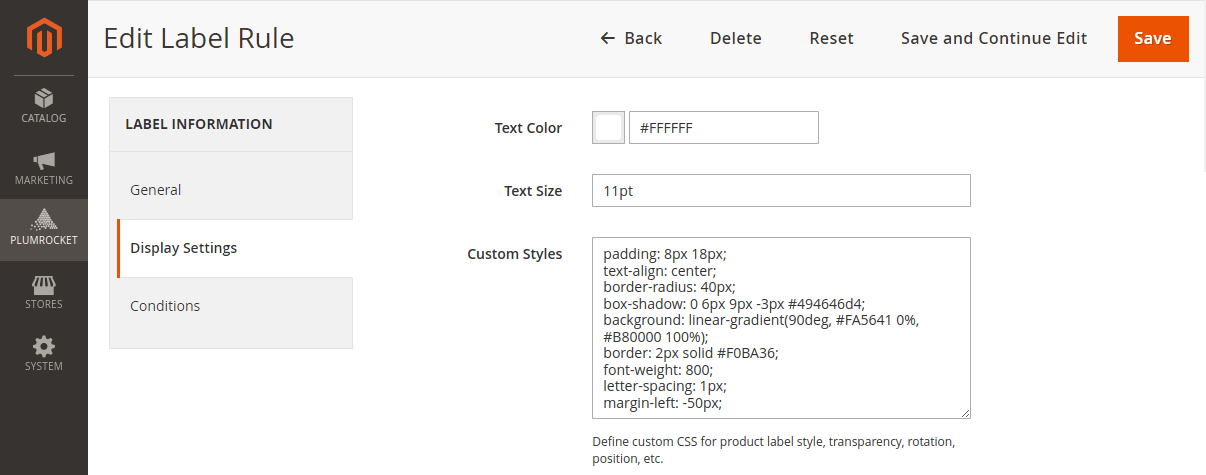Click into the Text Size field
1206x475 pixels.
click(x=780, y=191)
